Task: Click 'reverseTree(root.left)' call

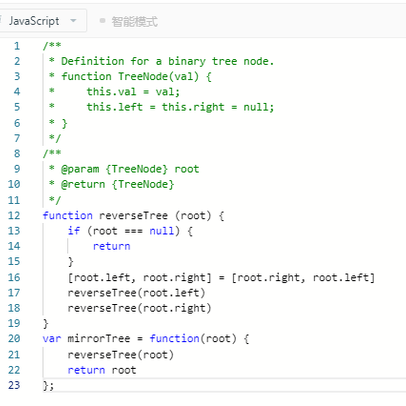Action: click(136, 293)
